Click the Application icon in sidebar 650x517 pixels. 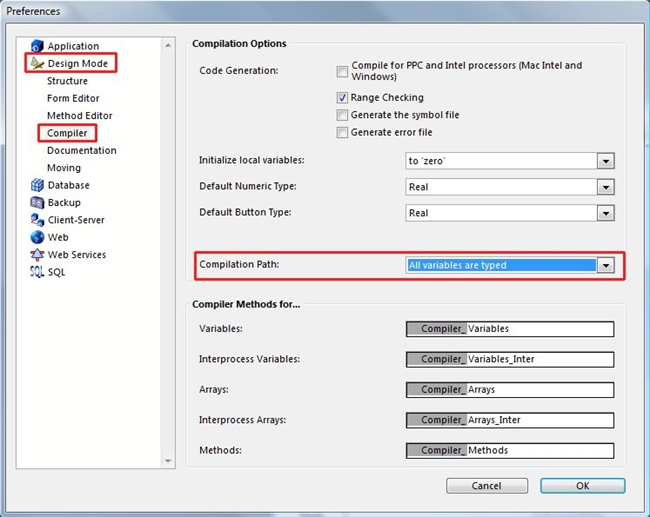click(37, 46)
